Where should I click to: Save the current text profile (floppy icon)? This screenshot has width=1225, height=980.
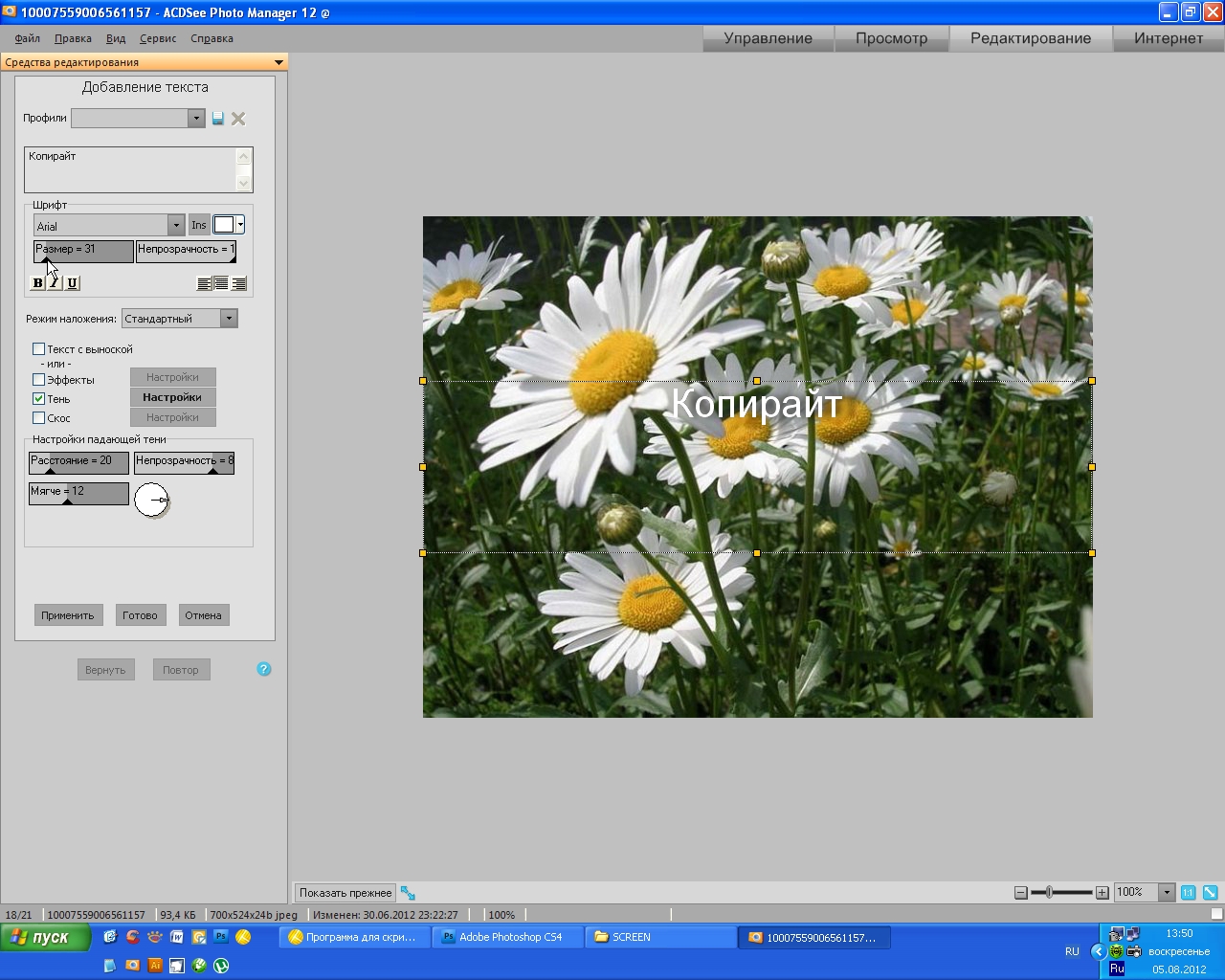click(x=218, y=118)
